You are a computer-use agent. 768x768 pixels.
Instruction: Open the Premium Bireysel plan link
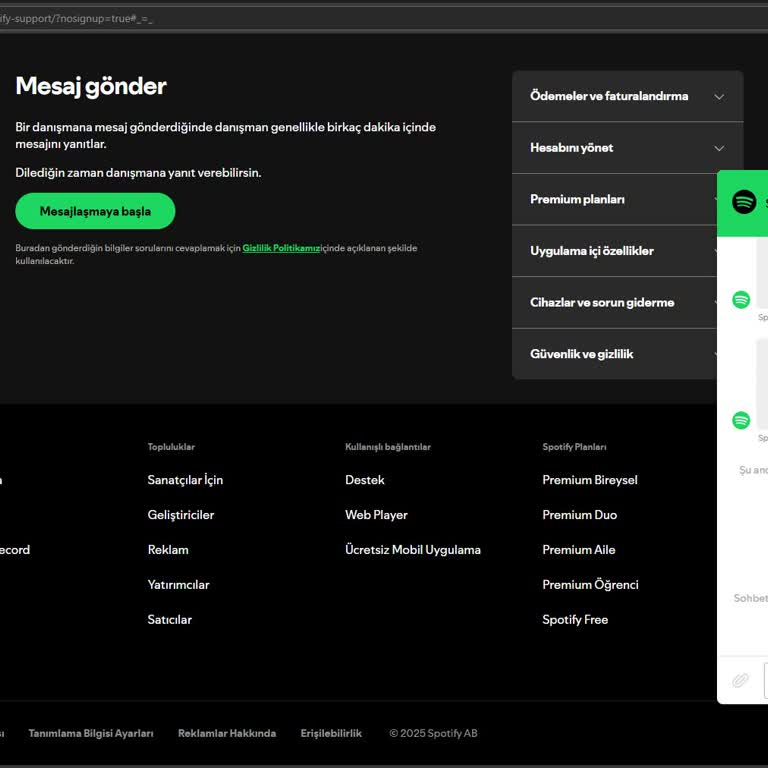pyautogui.click(x=590, y=480)
